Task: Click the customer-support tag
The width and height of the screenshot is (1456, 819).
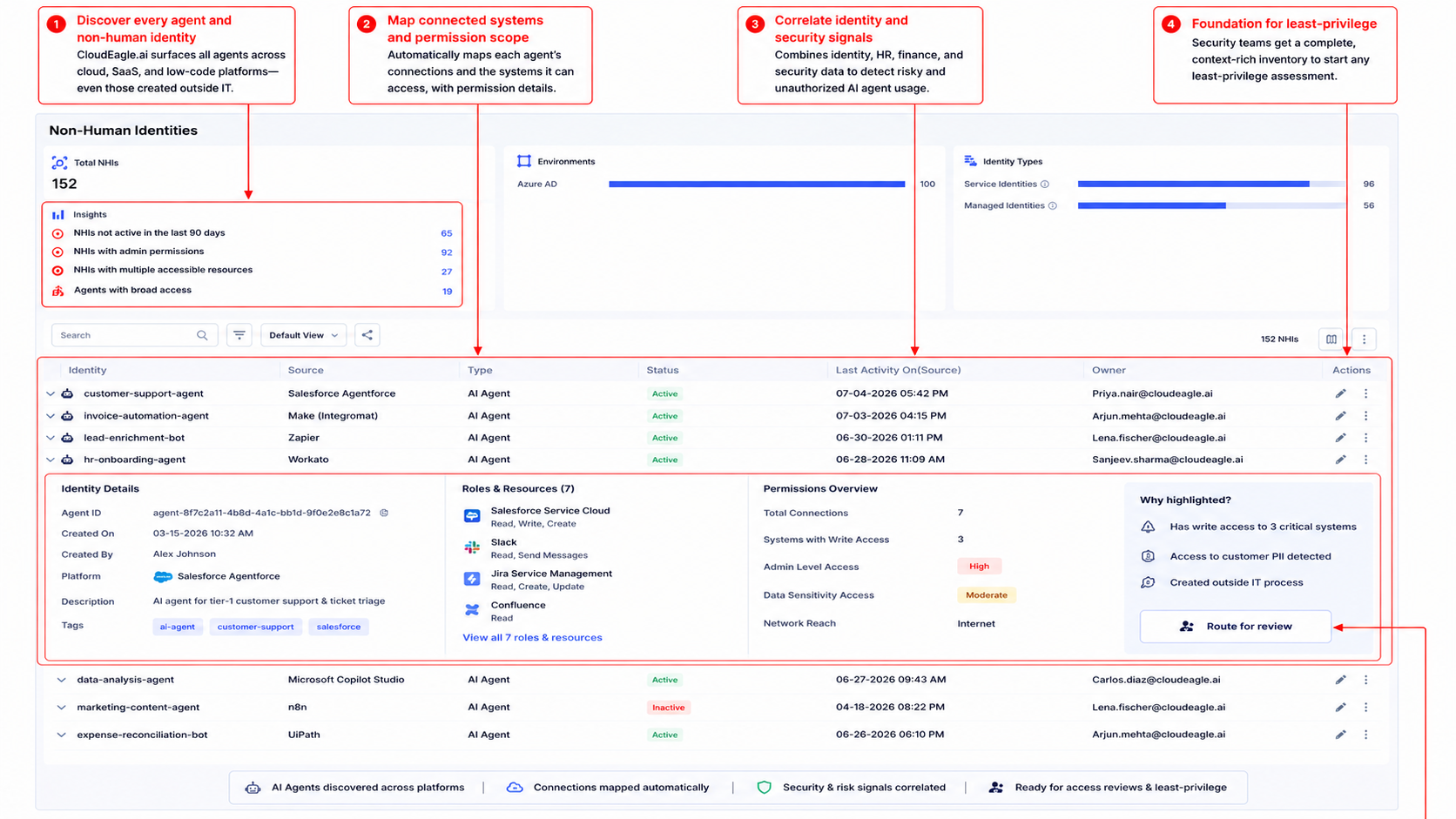Action: point(255,627)
